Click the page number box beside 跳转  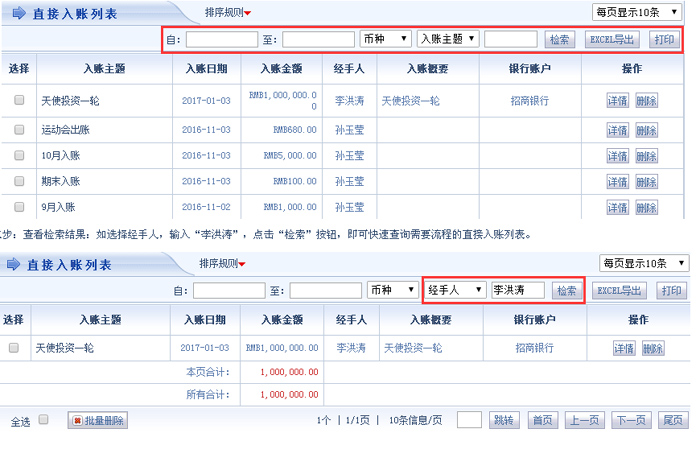pyautogui.click(x=470, y=421)
